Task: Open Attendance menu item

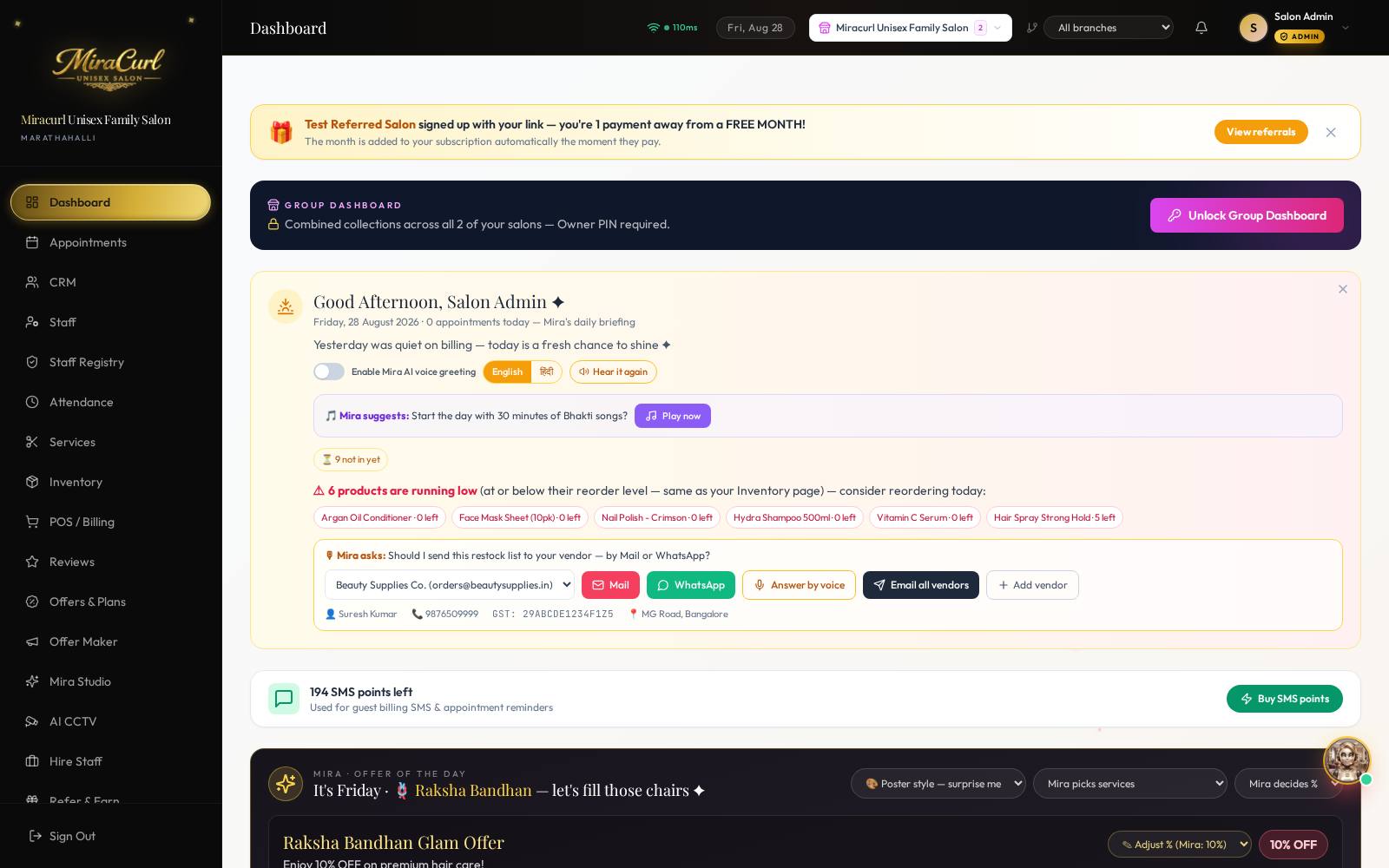Action: (x=110, y=402)
